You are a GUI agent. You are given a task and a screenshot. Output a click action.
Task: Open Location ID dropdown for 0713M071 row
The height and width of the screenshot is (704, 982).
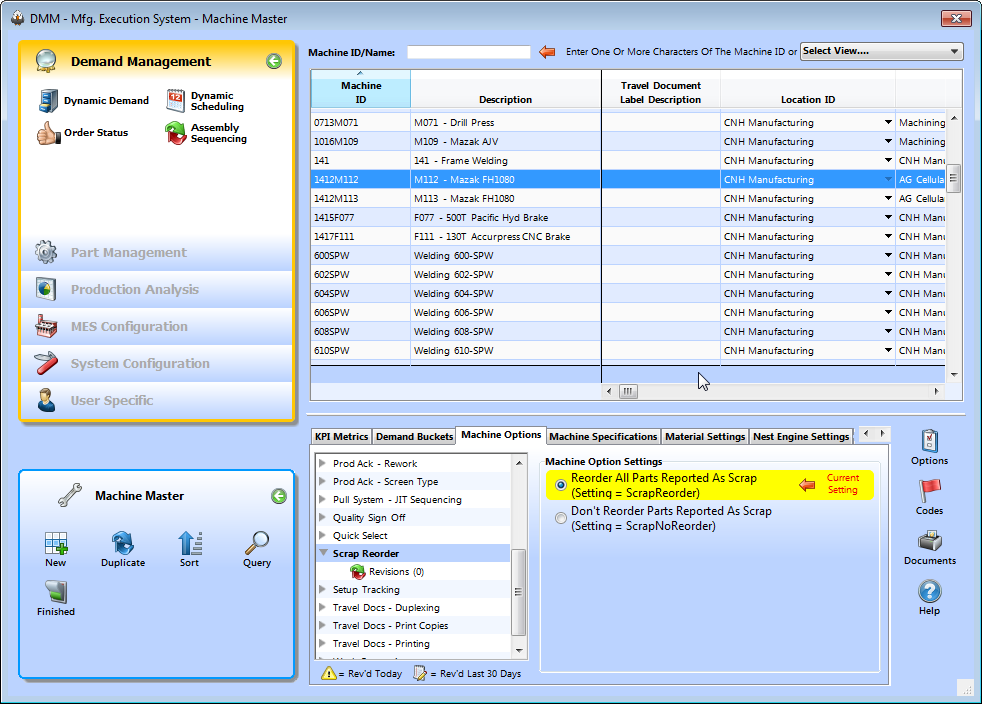(888, 122)
